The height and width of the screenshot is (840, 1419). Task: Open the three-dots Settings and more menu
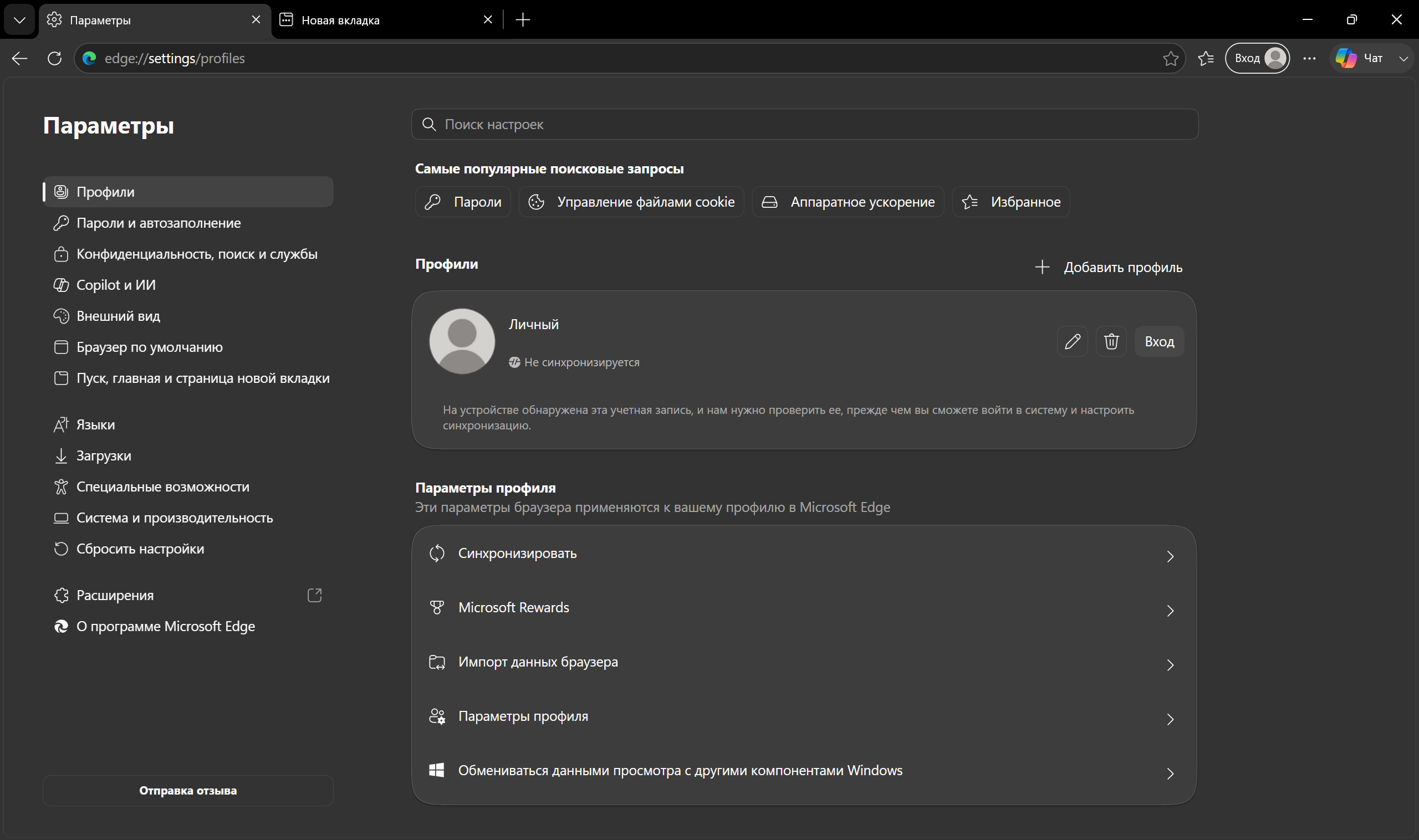coord(1309,58)
